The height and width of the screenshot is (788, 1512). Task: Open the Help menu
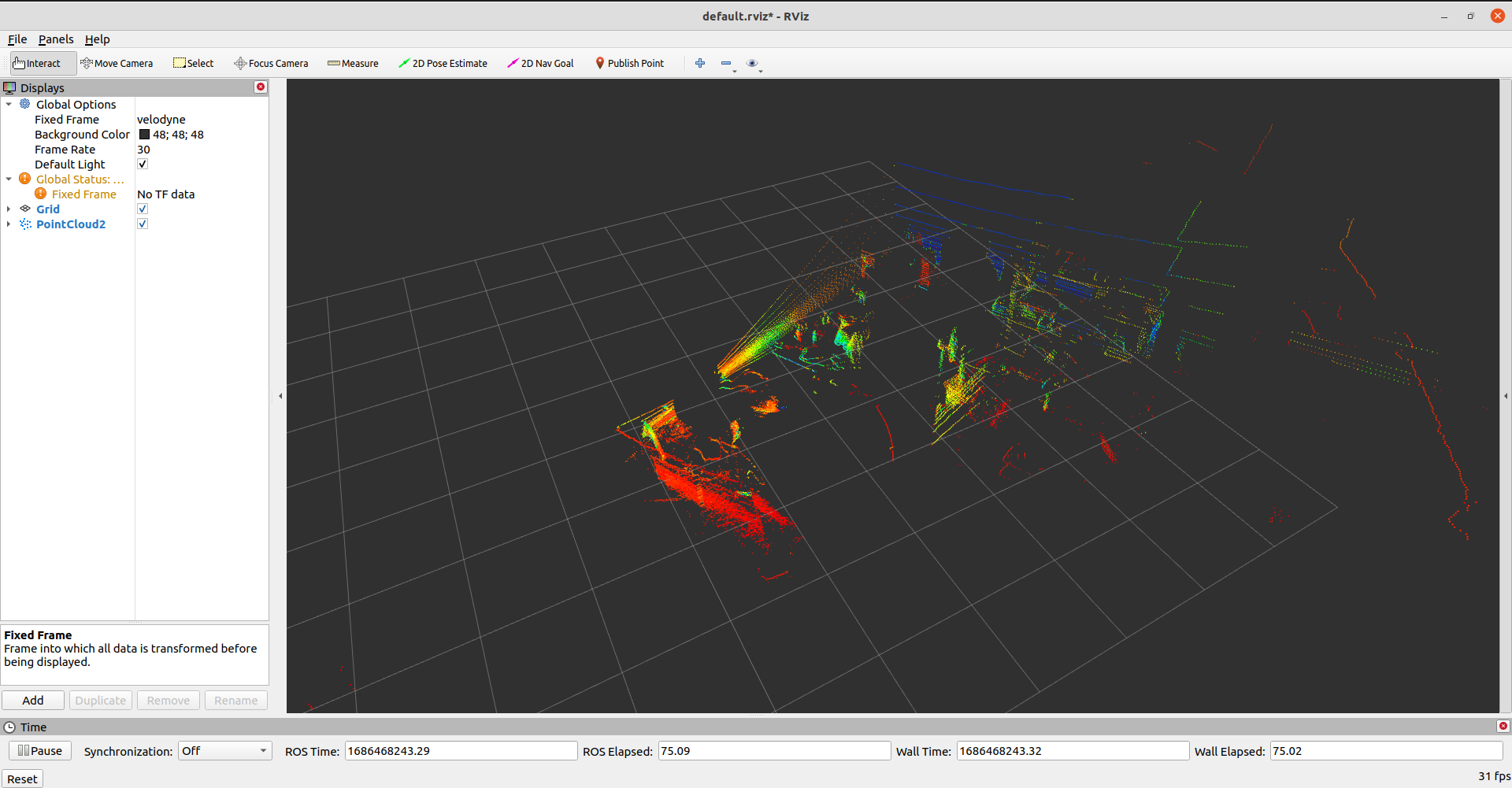(98, 39)
